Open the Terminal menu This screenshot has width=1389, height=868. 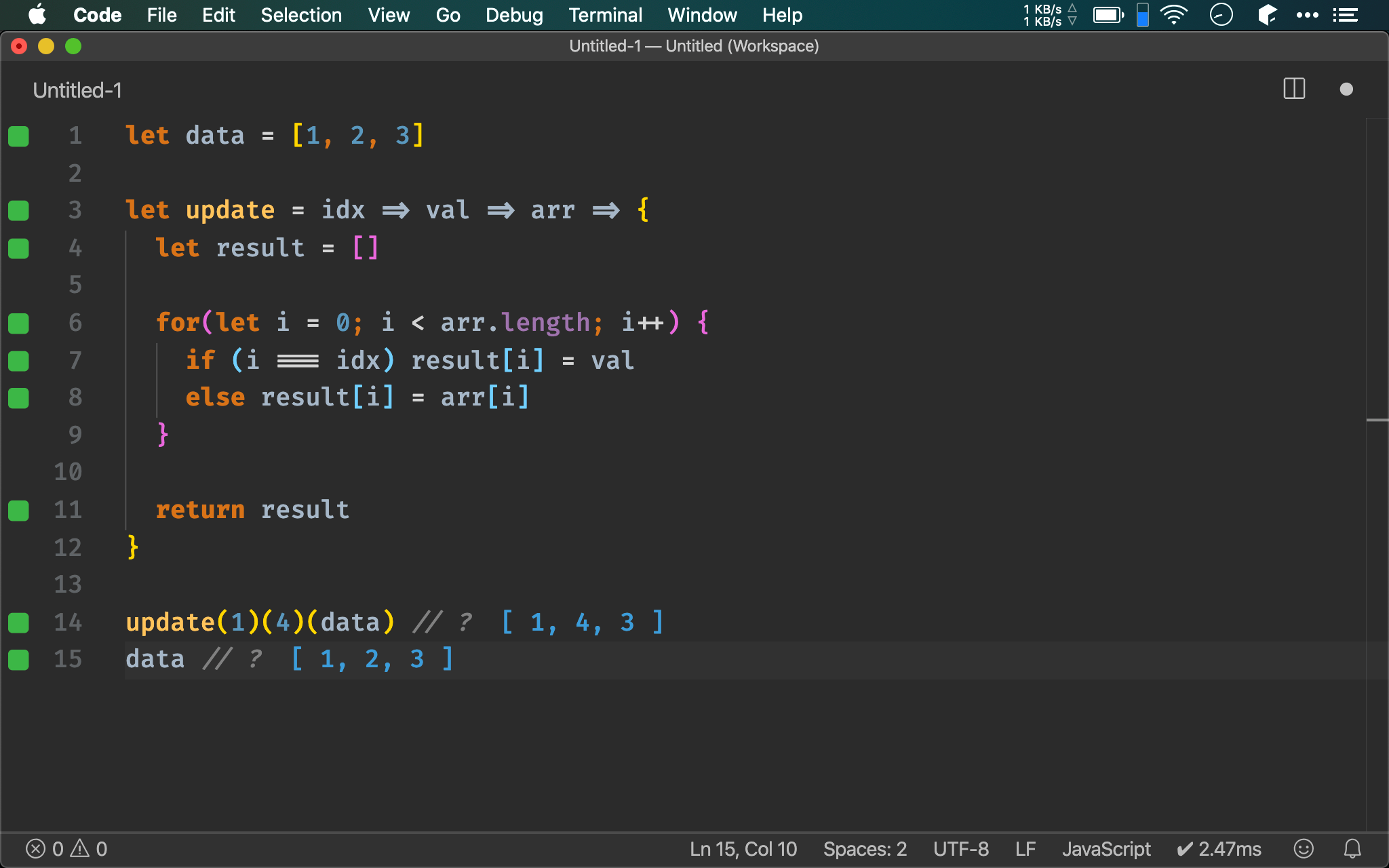pyautogui.click(x=605, y=15)
